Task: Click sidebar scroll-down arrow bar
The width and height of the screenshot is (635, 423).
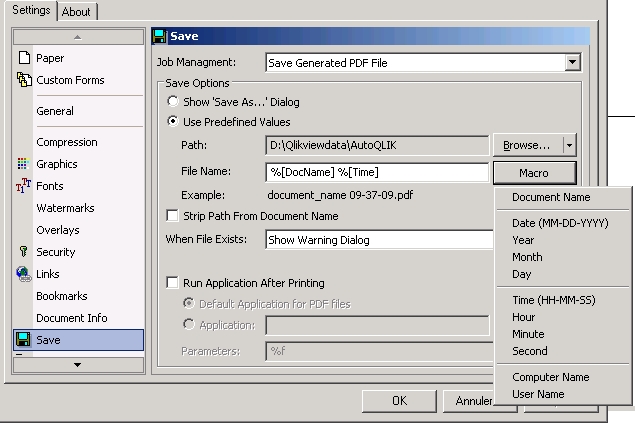Action: click(78, 365)
